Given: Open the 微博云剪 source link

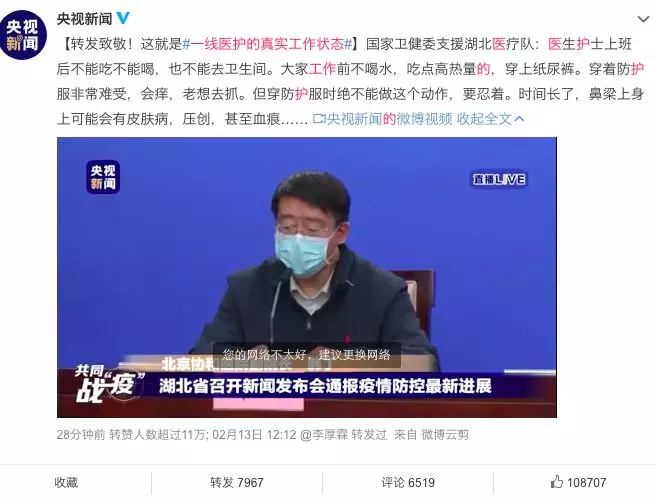Looking at the screenshot, I should coord(444,435).
